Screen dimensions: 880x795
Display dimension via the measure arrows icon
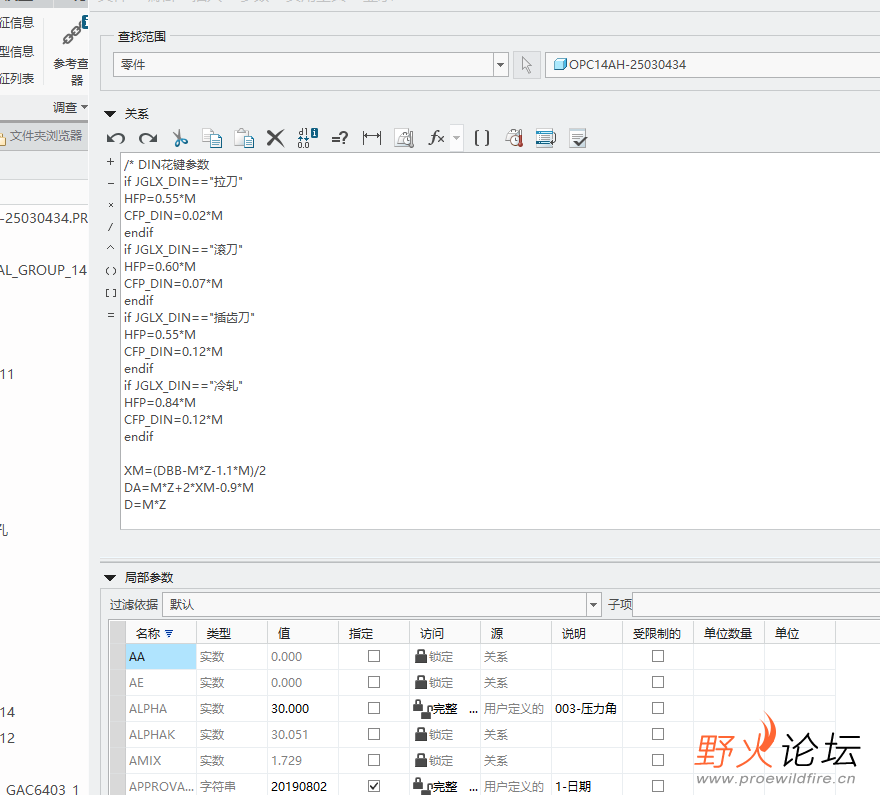pos(372,137)
